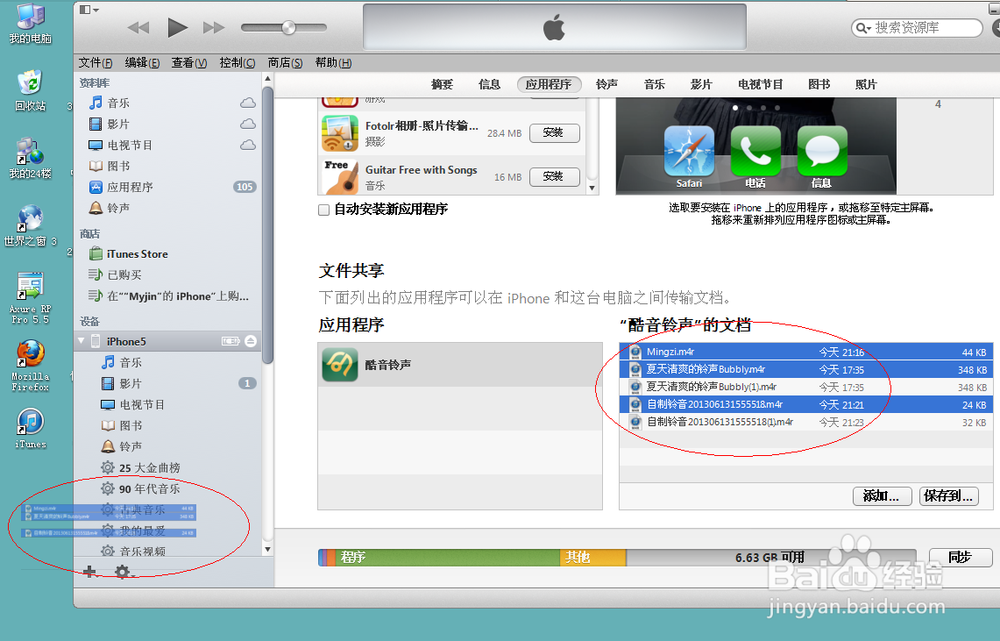The image size is (1000, 641).
Task: Select 夏天清爽的铃声Bubbly(1).m4r document
Action: 806,387
